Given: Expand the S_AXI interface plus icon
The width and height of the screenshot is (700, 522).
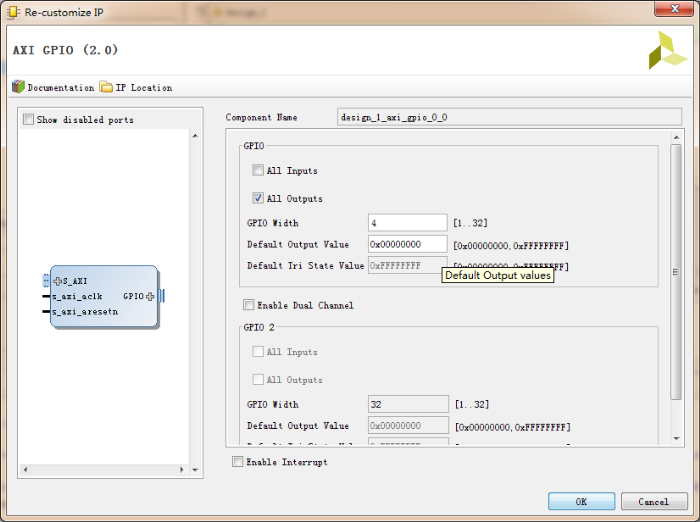Looking at the screenshot, I should coord(58,281).
